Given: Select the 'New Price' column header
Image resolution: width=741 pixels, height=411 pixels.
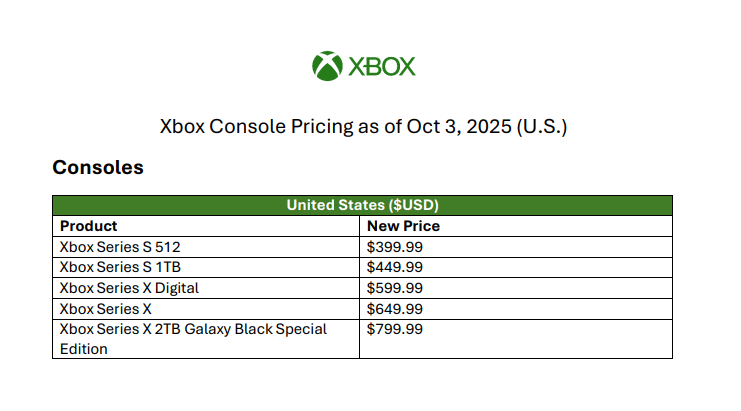Looking at the screenshot, I should click(403, 226).
